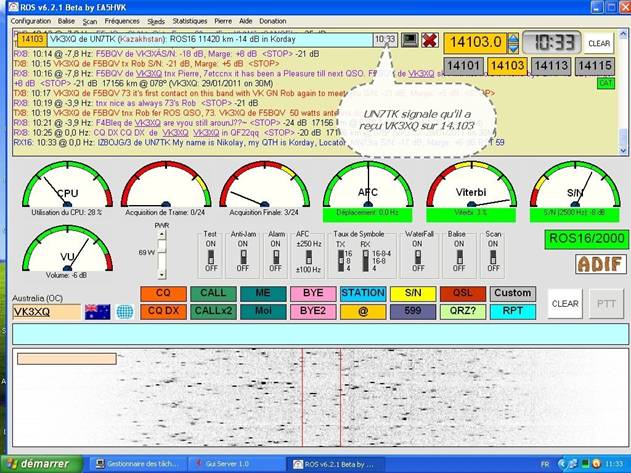Open the globe icon next to the flag
631x473 pixels.
pyautogui.click(x=125, y=312)
